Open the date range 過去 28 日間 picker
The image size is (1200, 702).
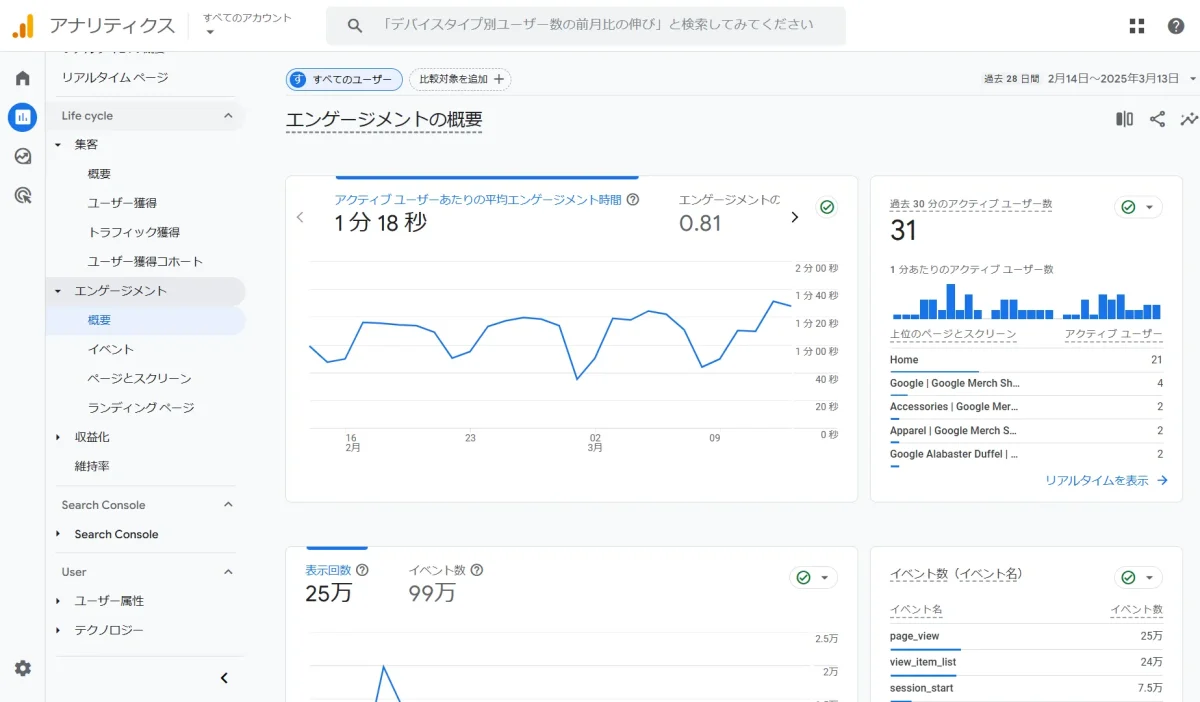coord(1091,79)
